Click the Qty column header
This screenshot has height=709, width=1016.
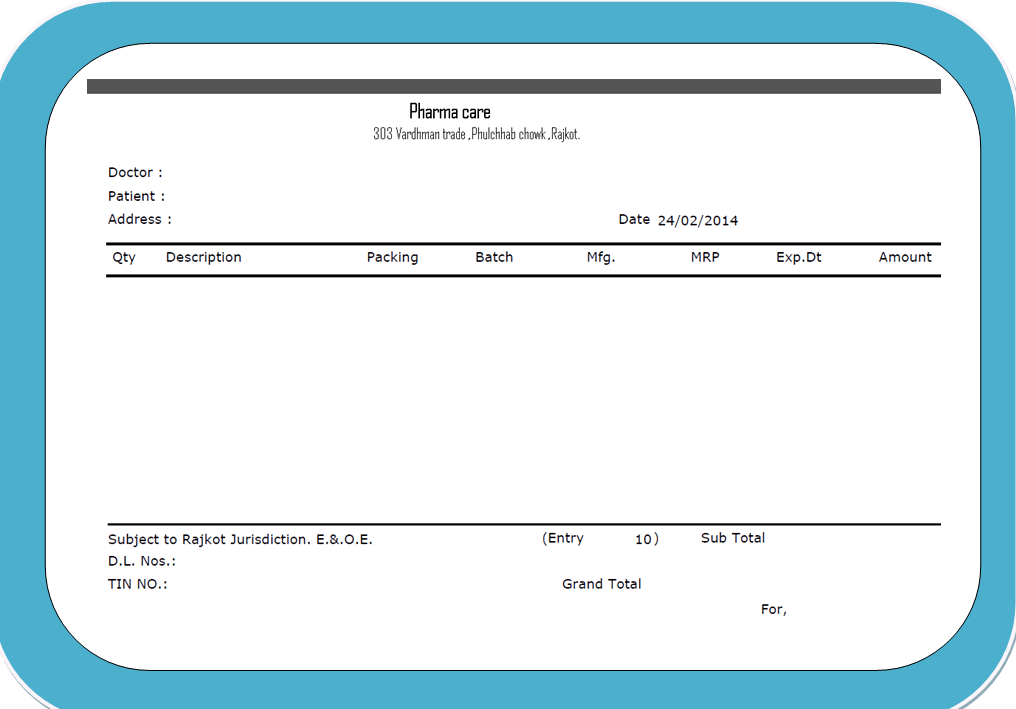pyautogui.click(x=123, y=257)
